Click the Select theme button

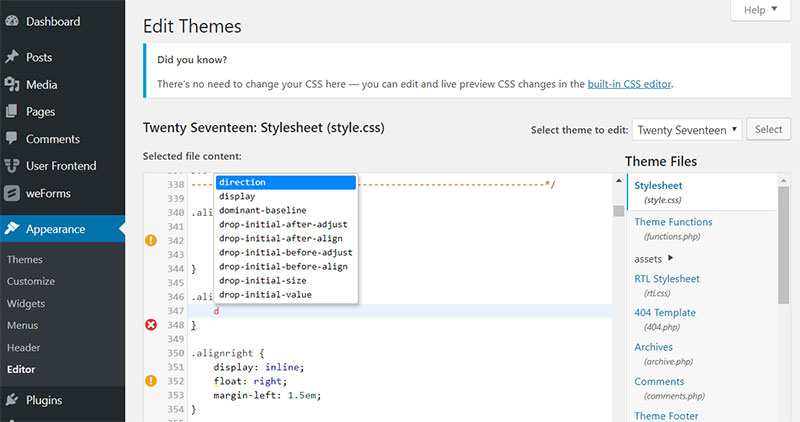pyautogui.click(x=768, y=129)
